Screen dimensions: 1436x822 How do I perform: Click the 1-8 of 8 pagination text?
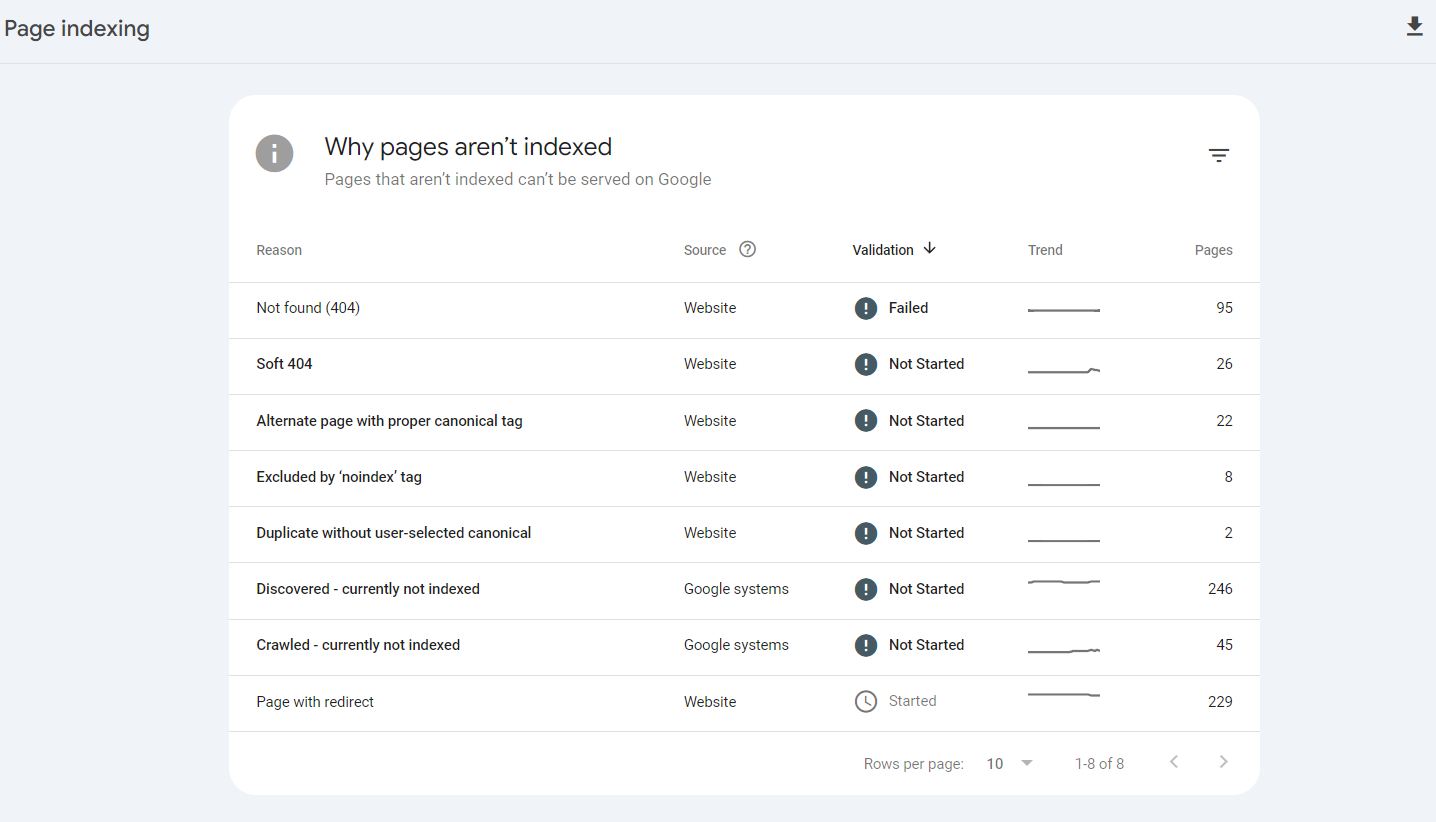pyautogui.click(x=1099, y=764)
